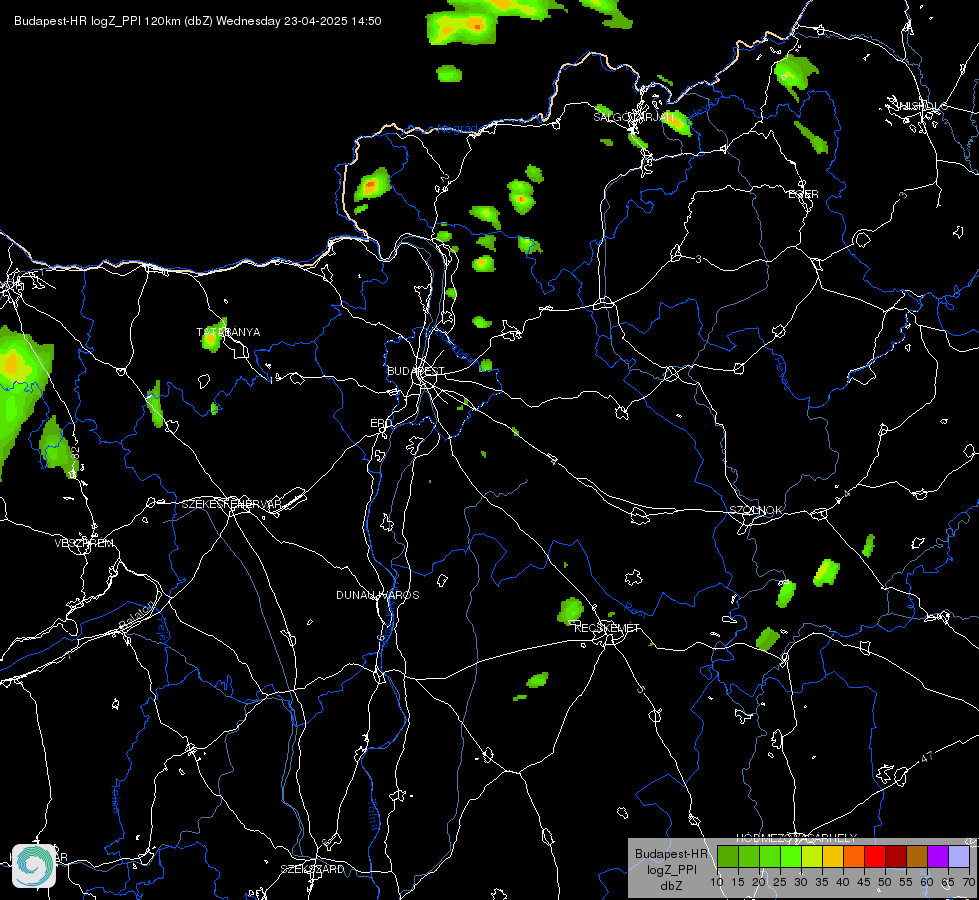Click the blue Balaton lake label

point(135,615)
